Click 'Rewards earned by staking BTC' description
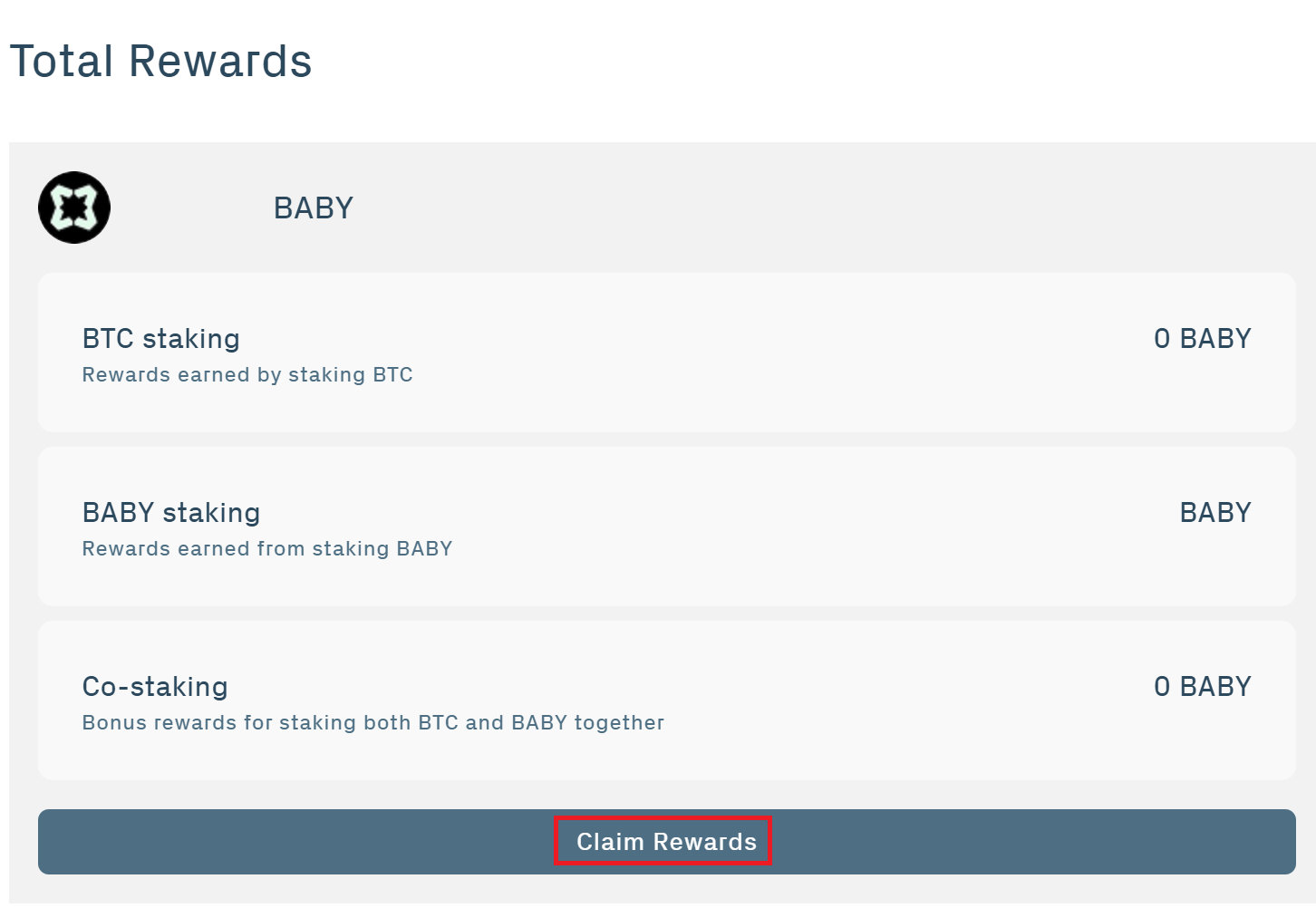This screenshot has width=1316, height=908. coord(247,374)
